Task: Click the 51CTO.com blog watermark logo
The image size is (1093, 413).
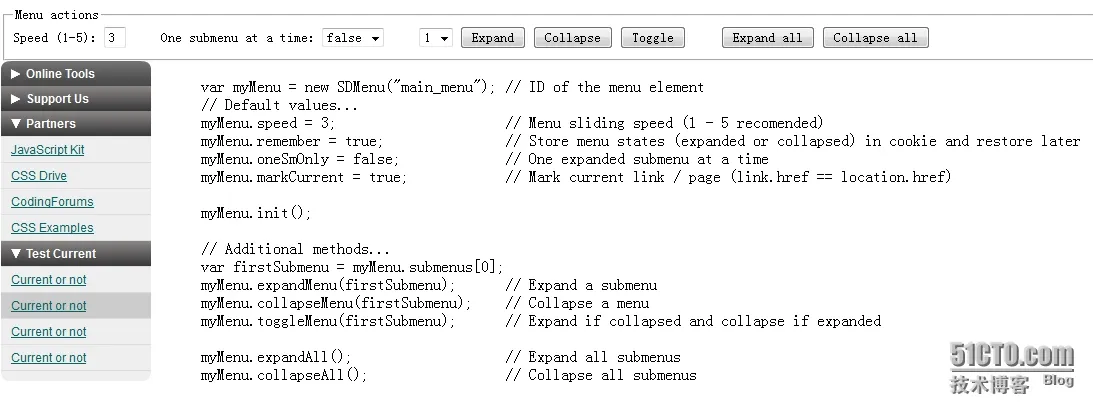Action: [1011, 368]
